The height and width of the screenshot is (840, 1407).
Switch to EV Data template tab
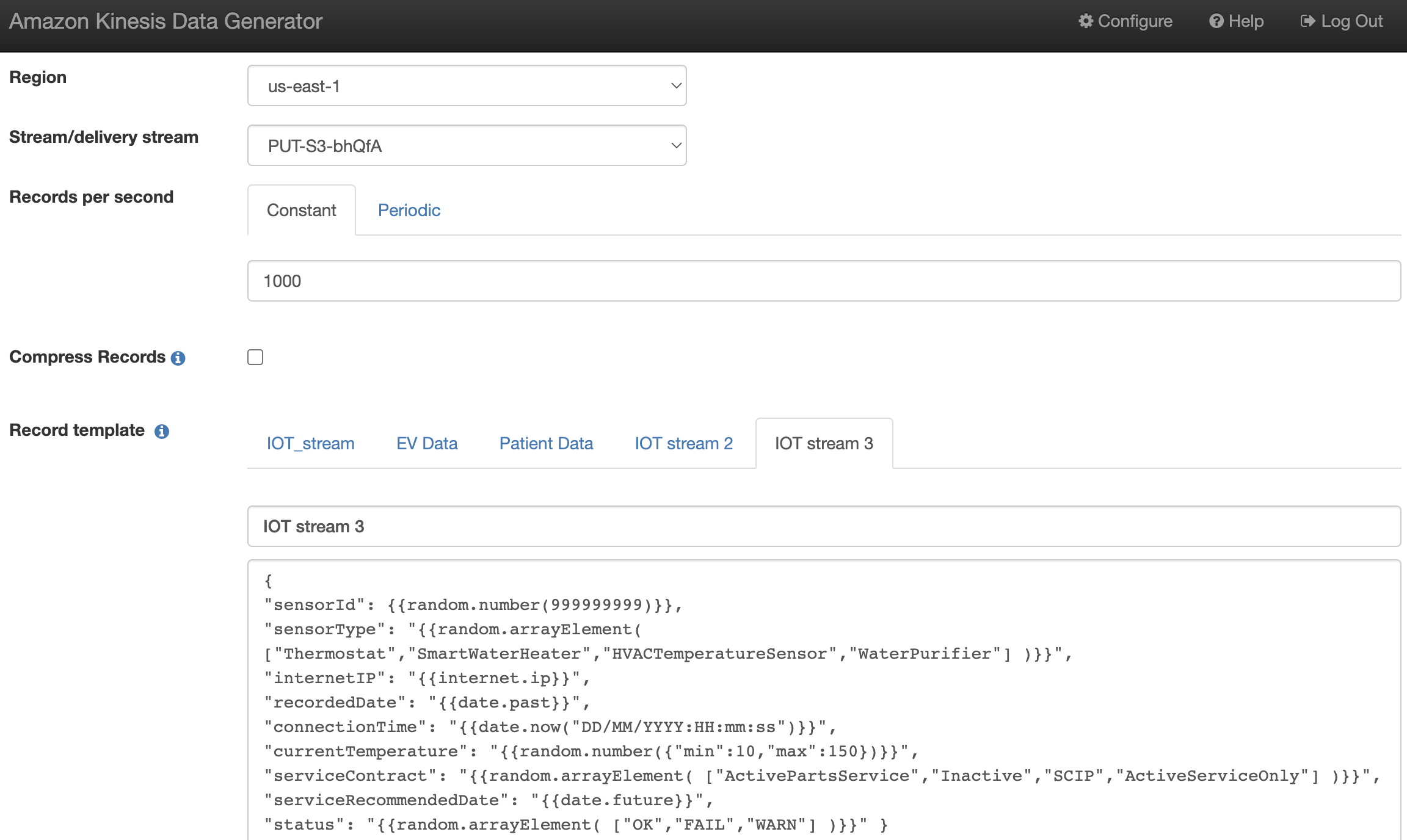coord(426,444)
